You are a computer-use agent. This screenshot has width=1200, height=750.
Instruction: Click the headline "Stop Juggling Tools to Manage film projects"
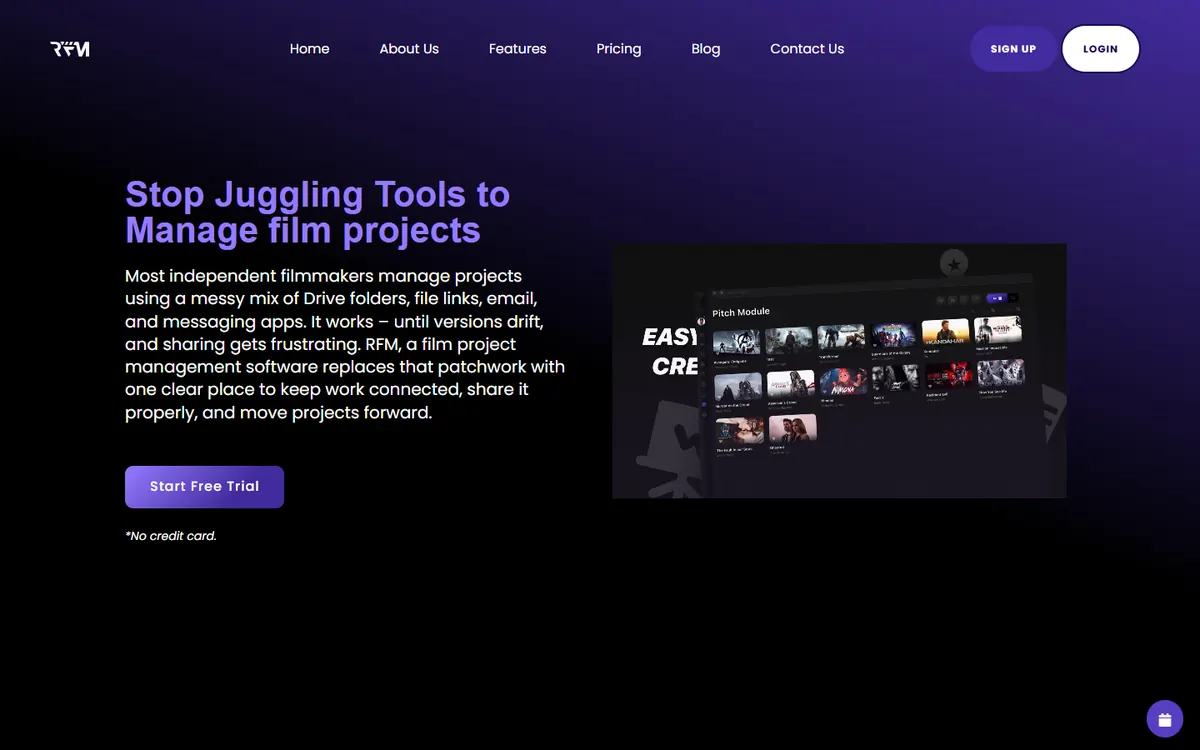pyautogui.click(x=318, y=212)
